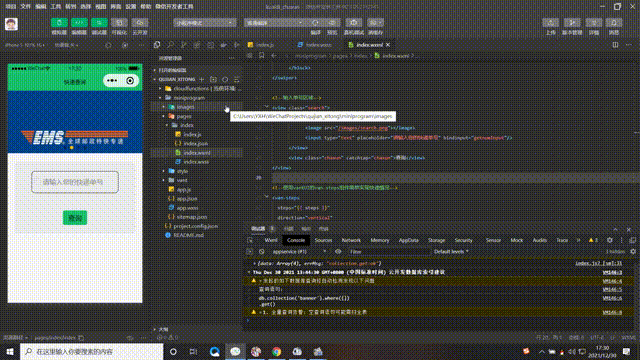Open the search icon in editor sidebar
This screenshot has height=360, width=640.
[x=170, y=45]
